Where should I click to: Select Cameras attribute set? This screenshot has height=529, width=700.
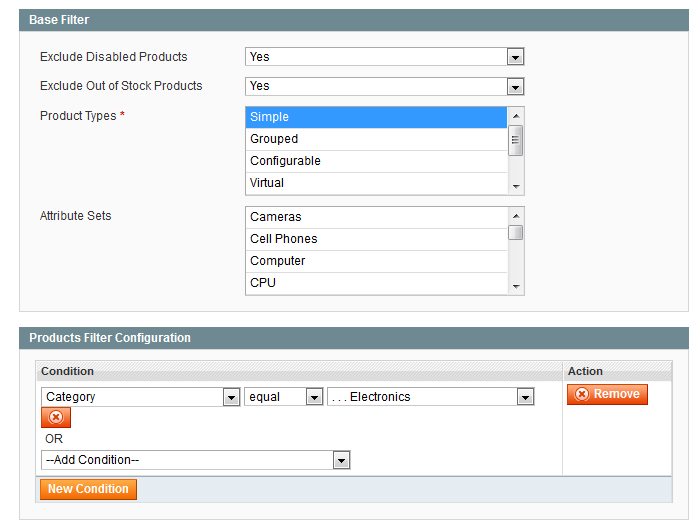[x=375, y=217]
